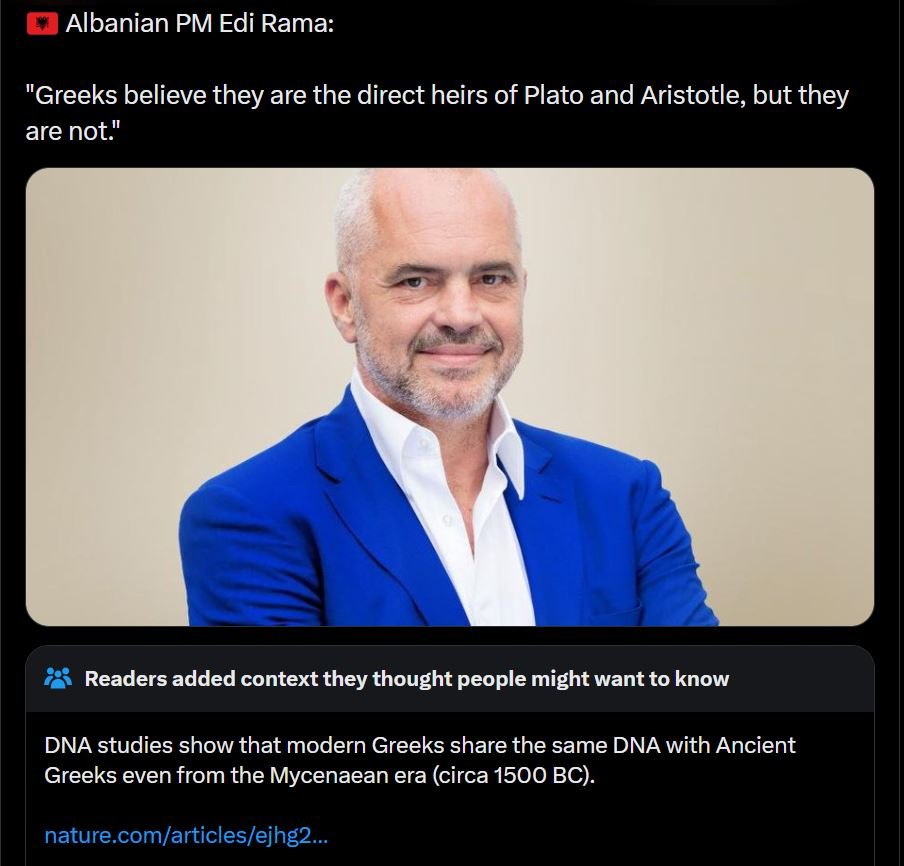Click 'people might want to know' header words
Image resolution: width=904 pixels, height=866 pixels.
pos(593,679)
